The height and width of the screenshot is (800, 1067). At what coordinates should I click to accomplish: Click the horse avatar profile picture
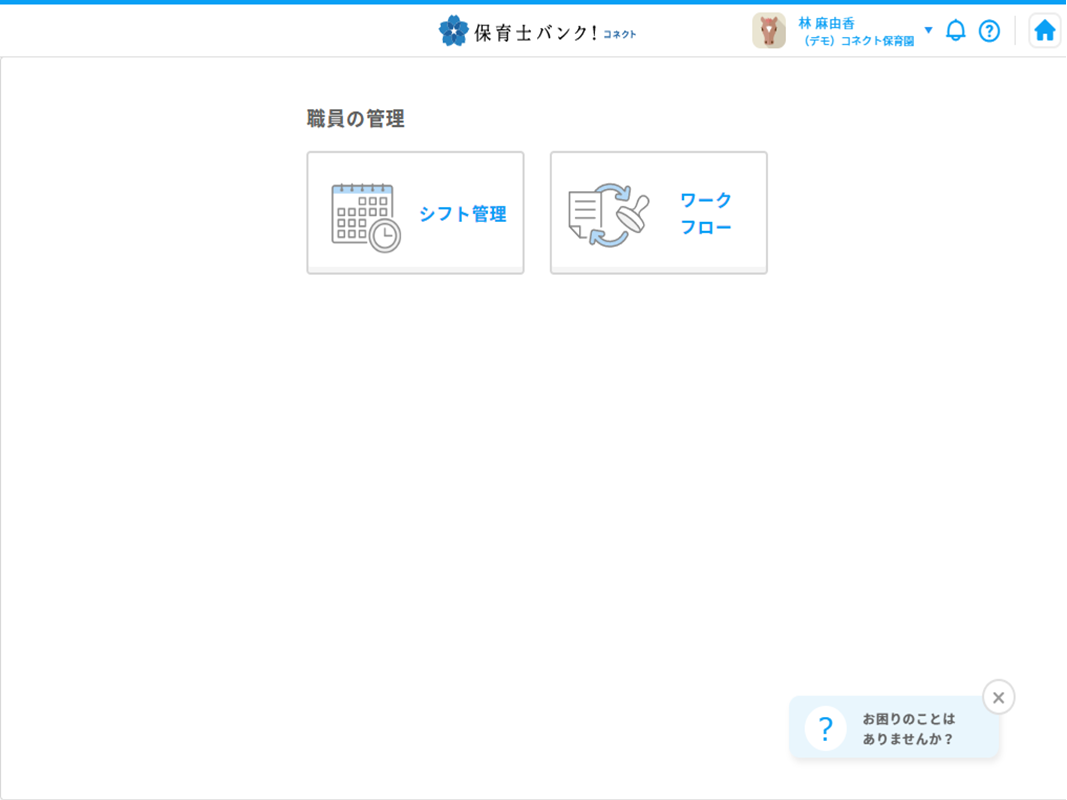click(x=769, y=31)
